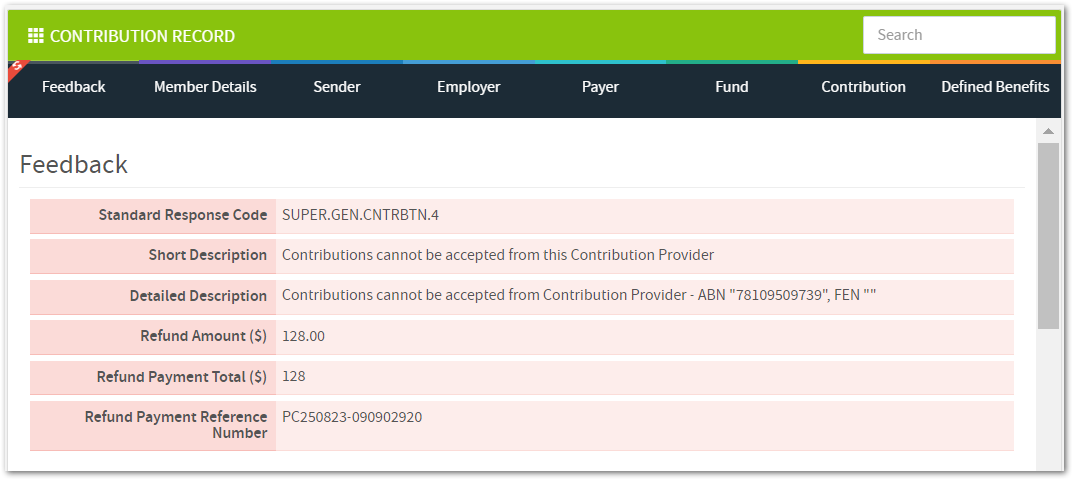Click in the Search field

click(959, 35)
